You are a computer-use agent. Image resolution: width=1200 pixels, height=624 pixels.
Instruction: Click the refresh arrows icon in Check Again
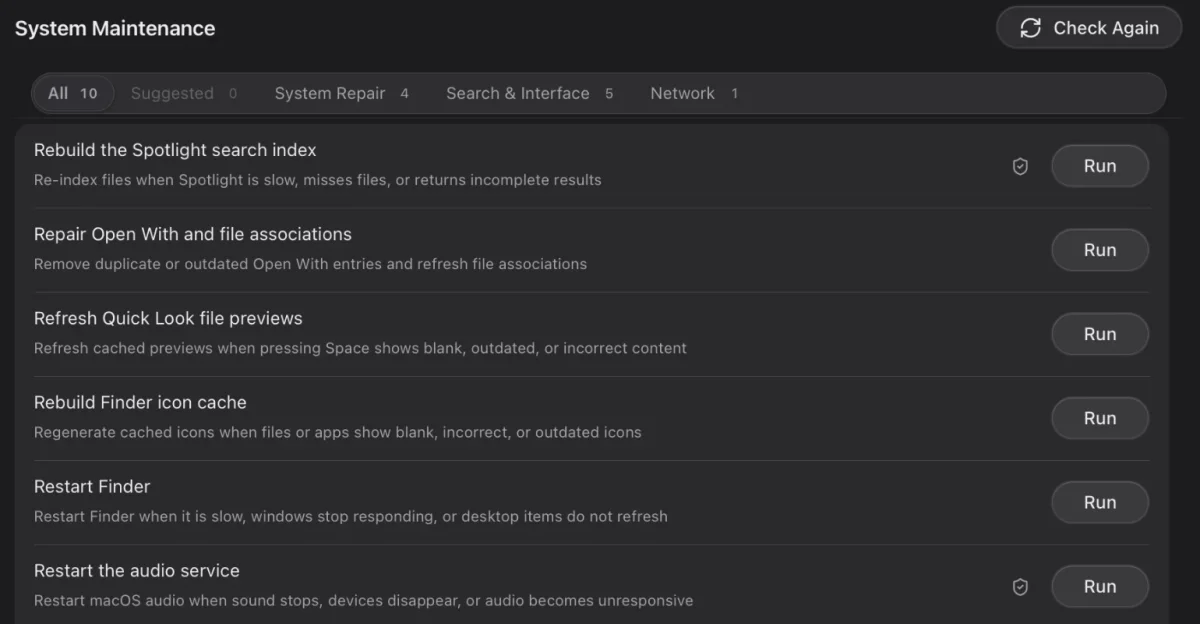click(x=1031, y=28)
